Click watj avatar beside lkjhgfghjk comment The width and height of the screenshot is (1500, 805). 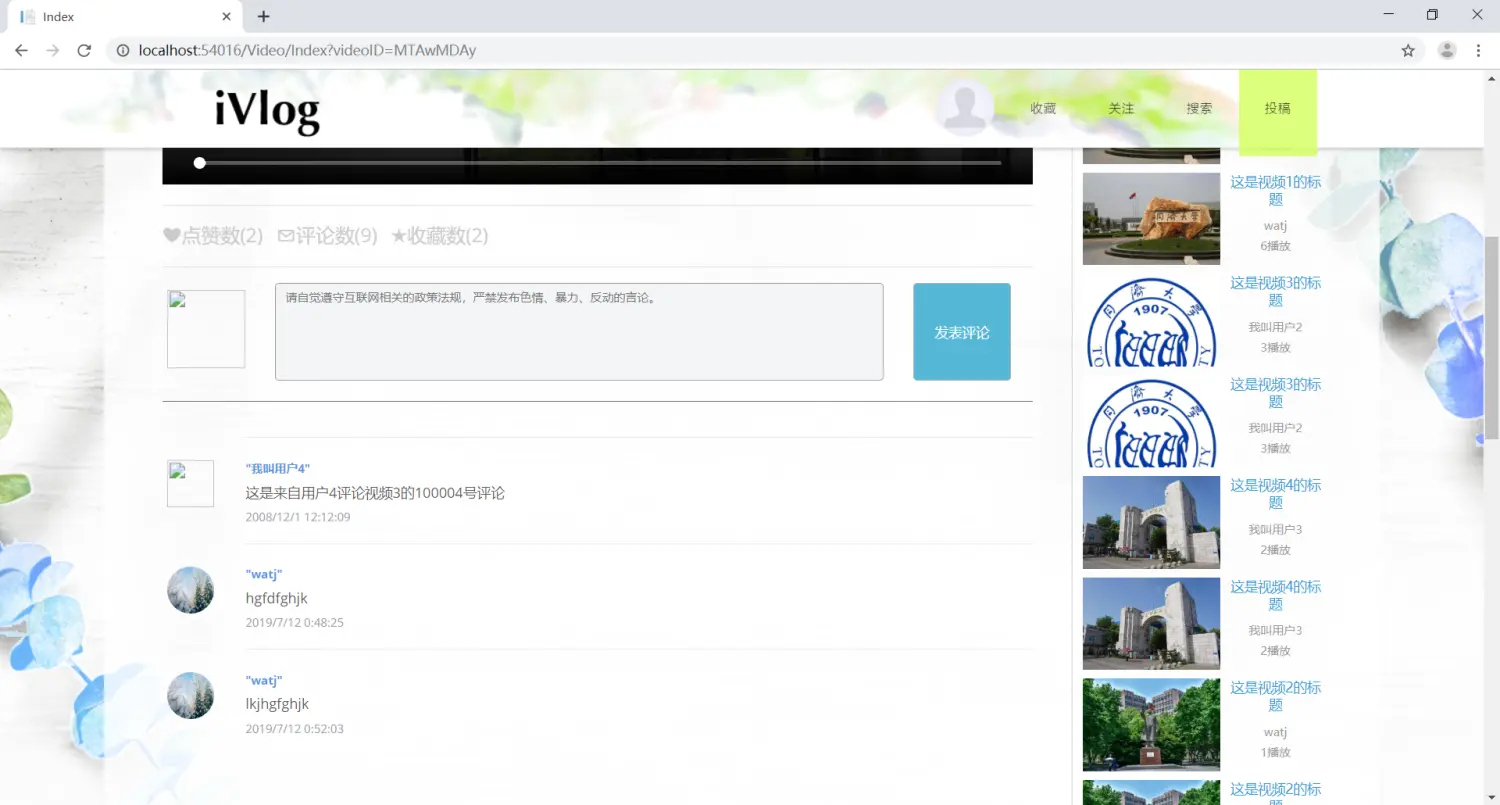tap(190, 695)
